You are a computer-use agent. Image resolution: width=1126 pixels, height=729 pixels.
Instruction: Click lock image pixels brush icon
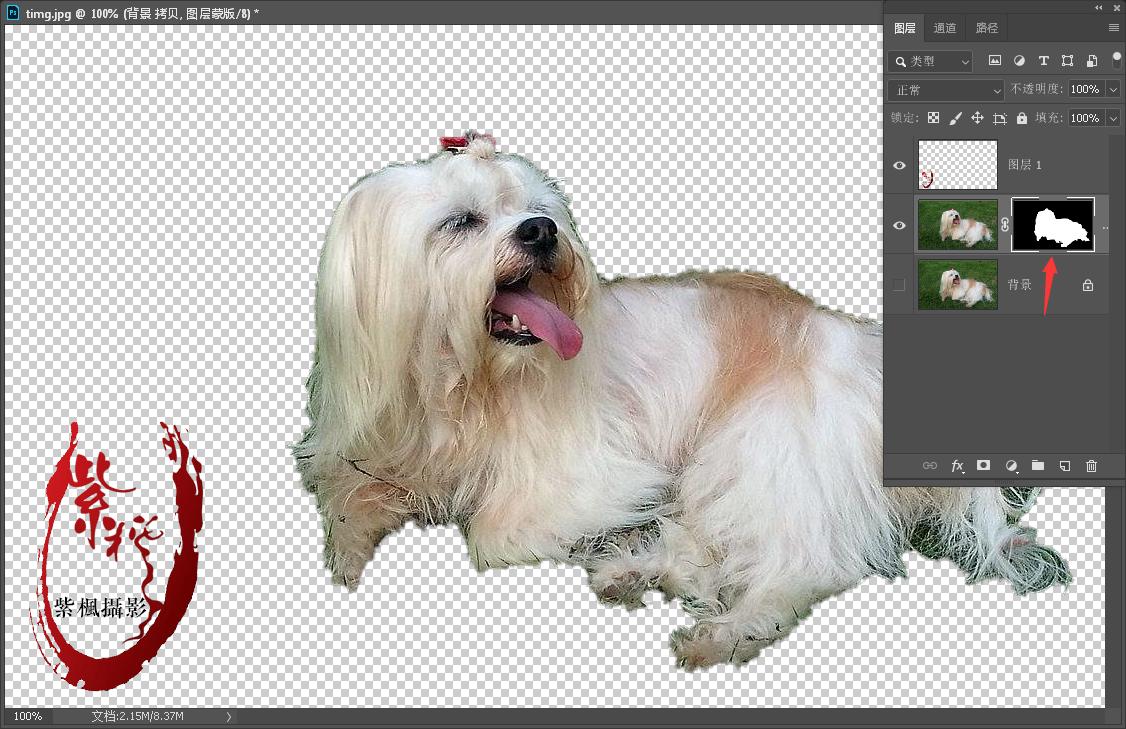click(955, 119)
